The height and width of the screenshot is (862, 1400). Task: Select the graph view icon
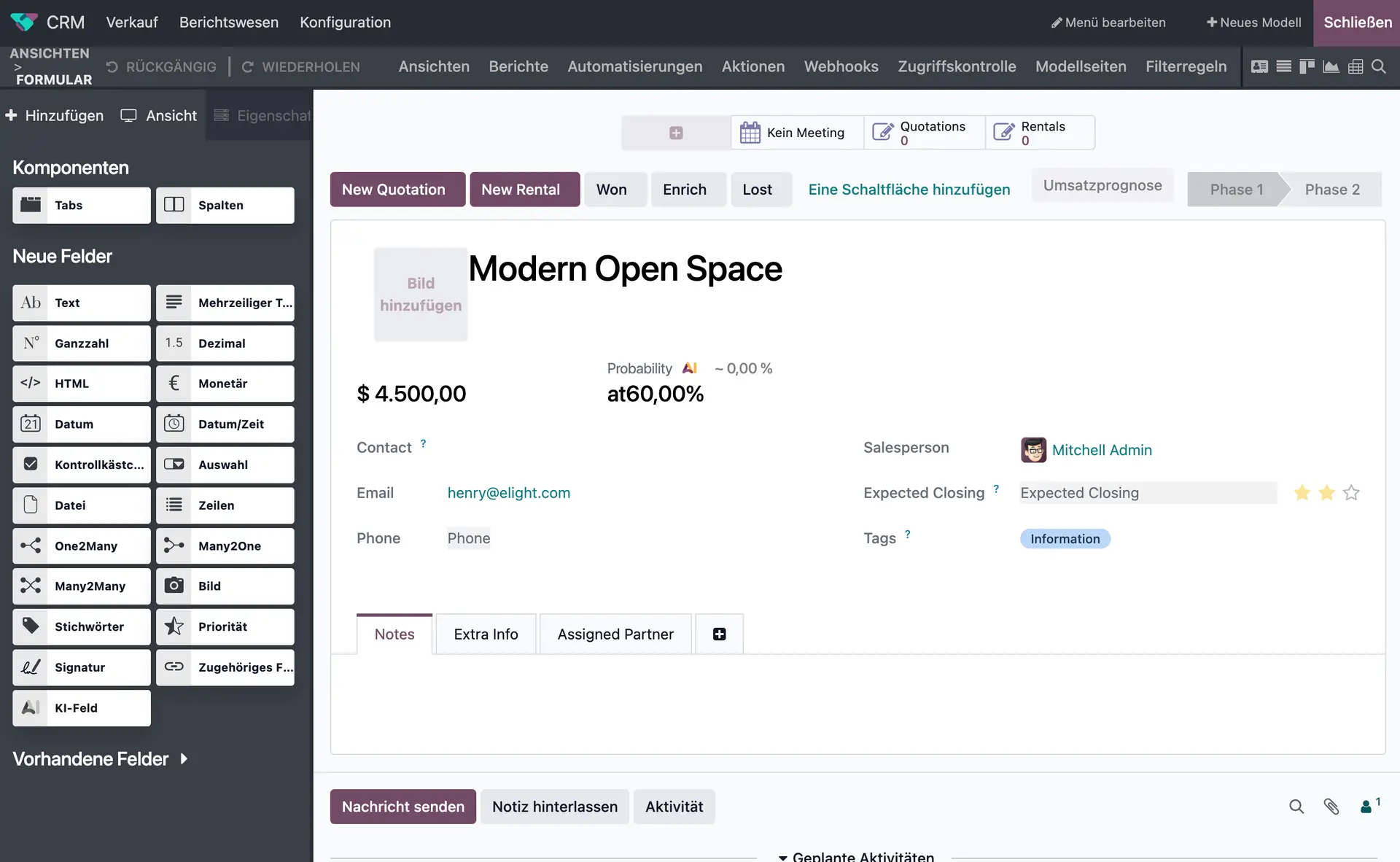1331,66
